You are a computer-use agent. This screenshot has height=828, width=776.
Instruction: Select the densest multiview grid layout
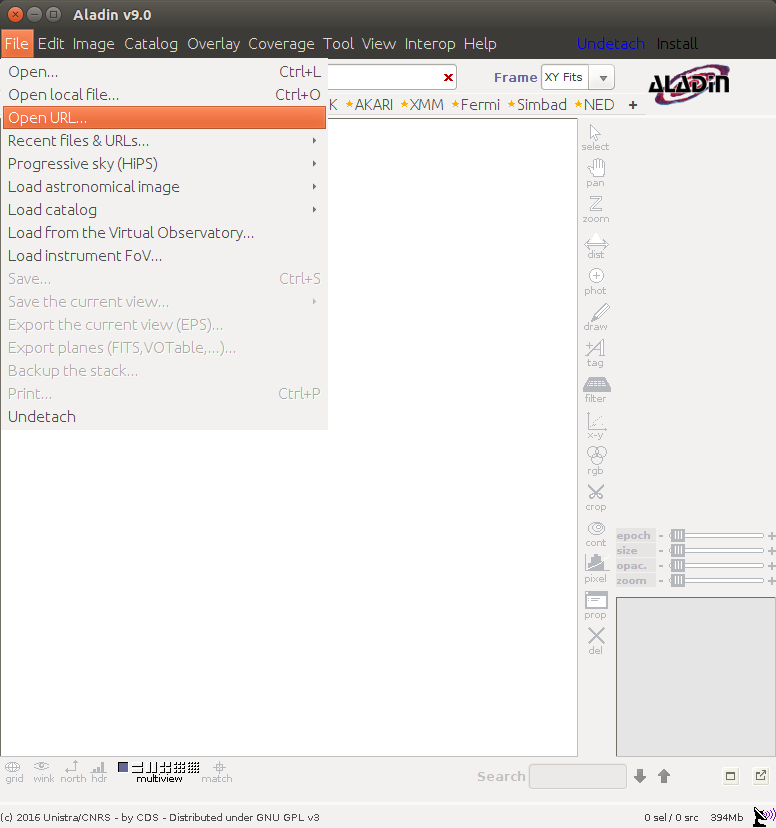[x=194, y=767]
